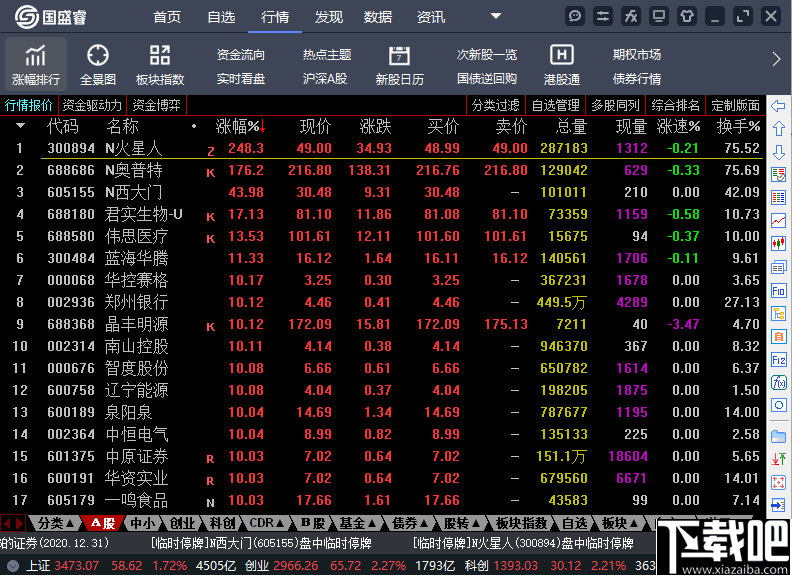
Task: Click the 定制版面 button
Action: click(x=735, y=106)
